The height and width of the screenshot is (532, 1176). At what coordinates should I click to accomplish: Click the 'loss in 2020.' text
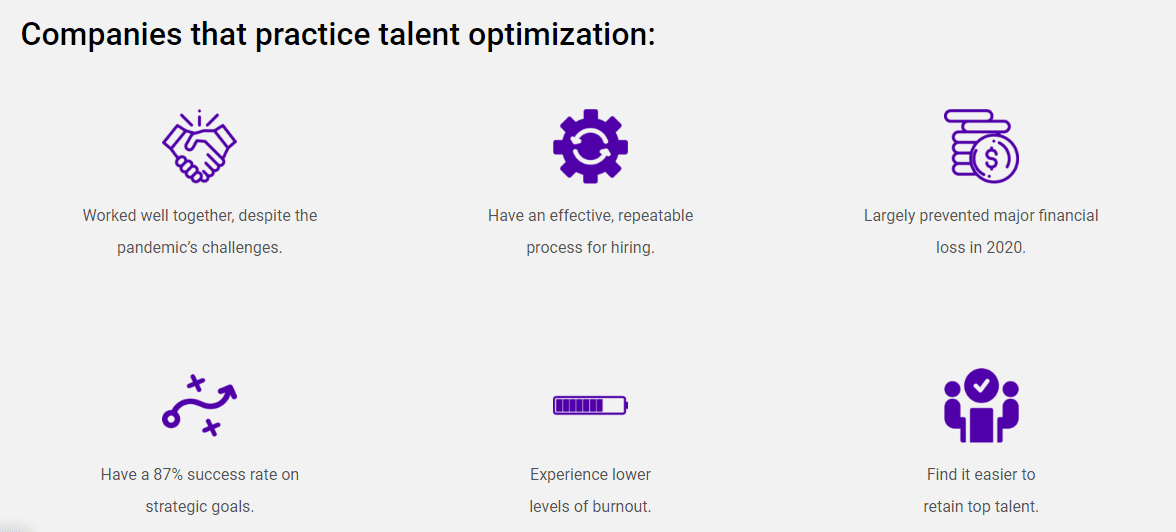pos(981,248)
